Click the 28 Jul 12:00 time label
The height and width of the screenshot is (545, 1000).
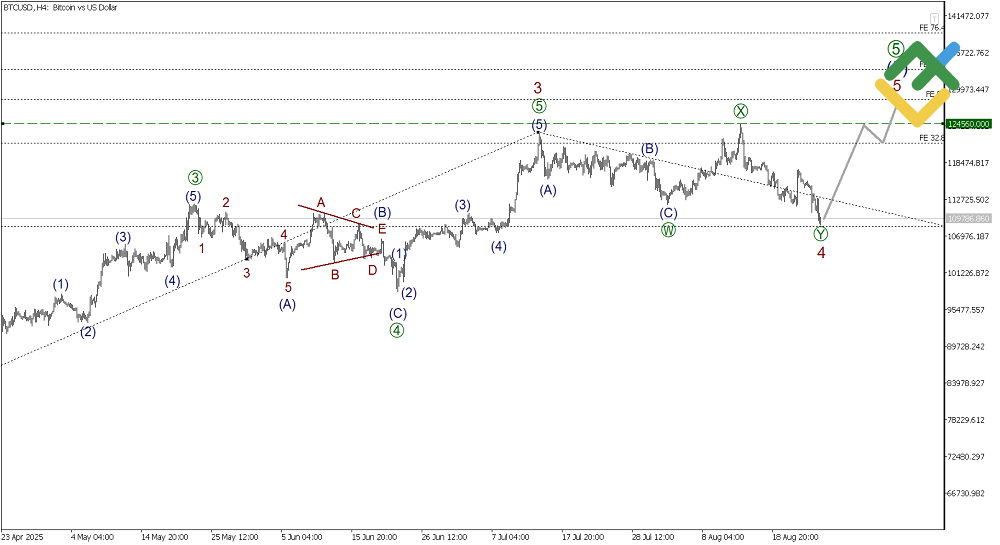[x=653, y=537]
